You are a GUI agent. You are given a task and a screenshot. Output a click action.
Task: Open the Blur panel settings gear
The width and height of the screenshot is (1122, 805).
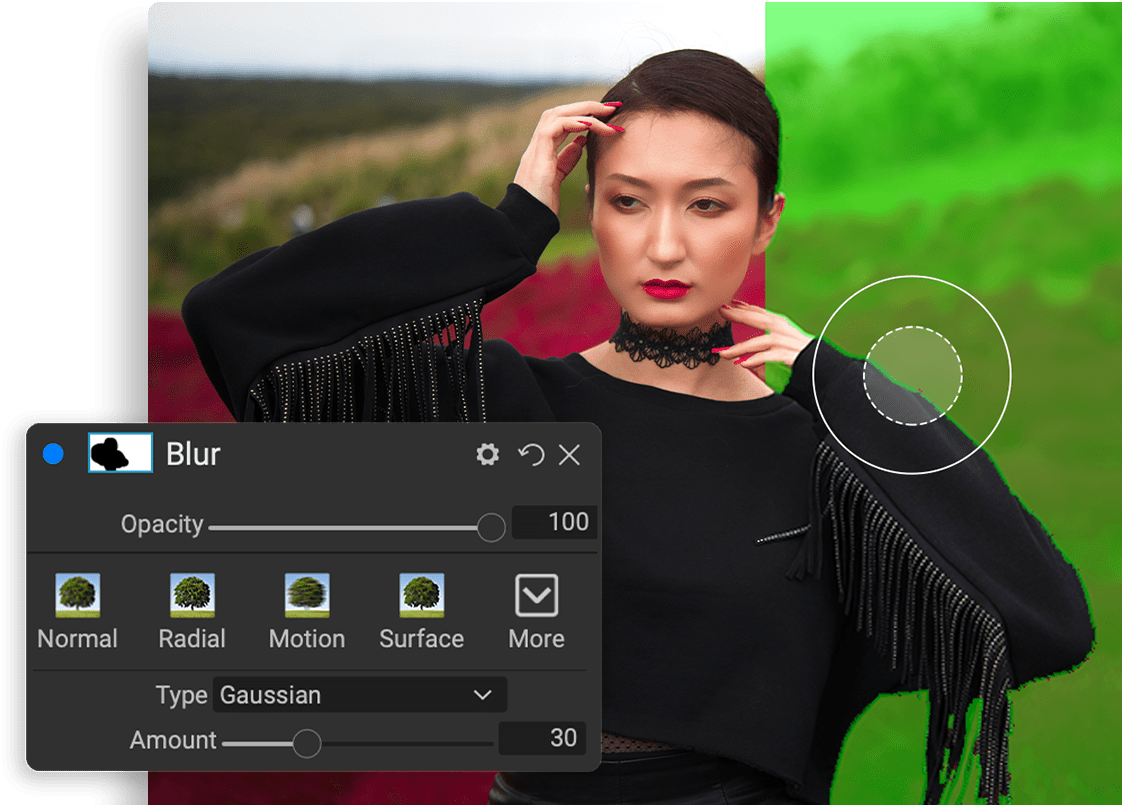click(x=487, y=455)
